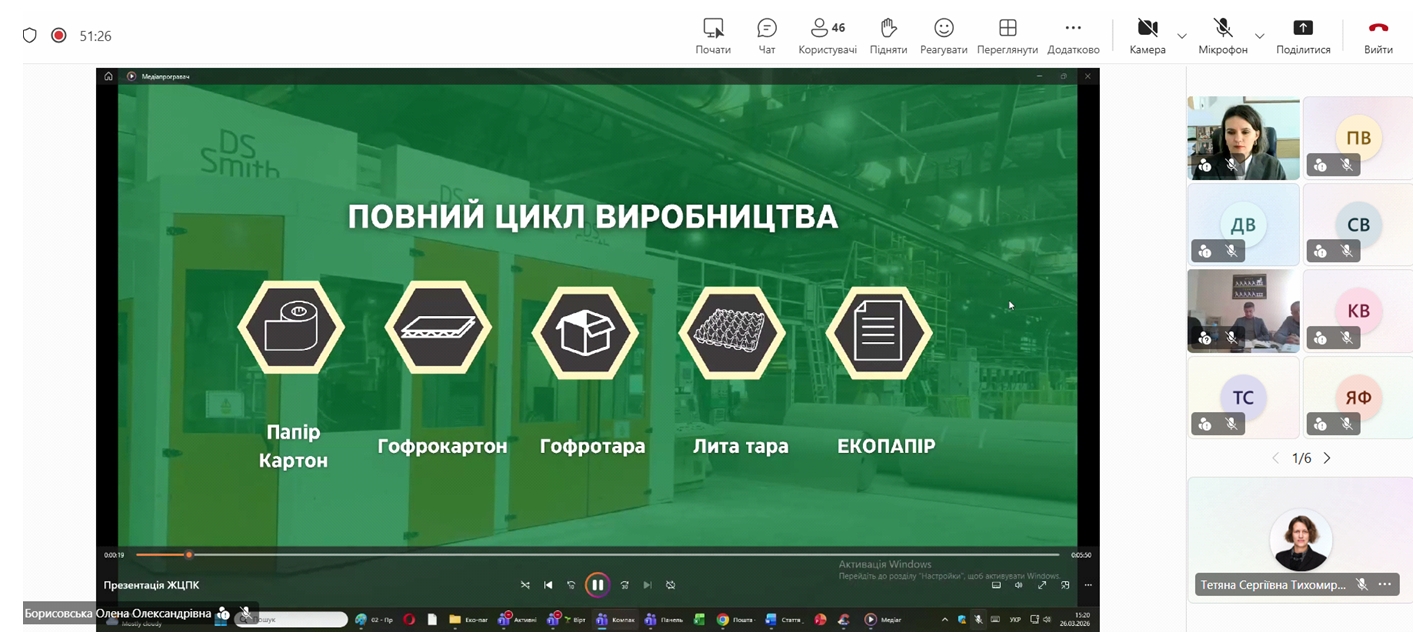
Task: Open the Додатково more menu
Action: [1073, 28]
